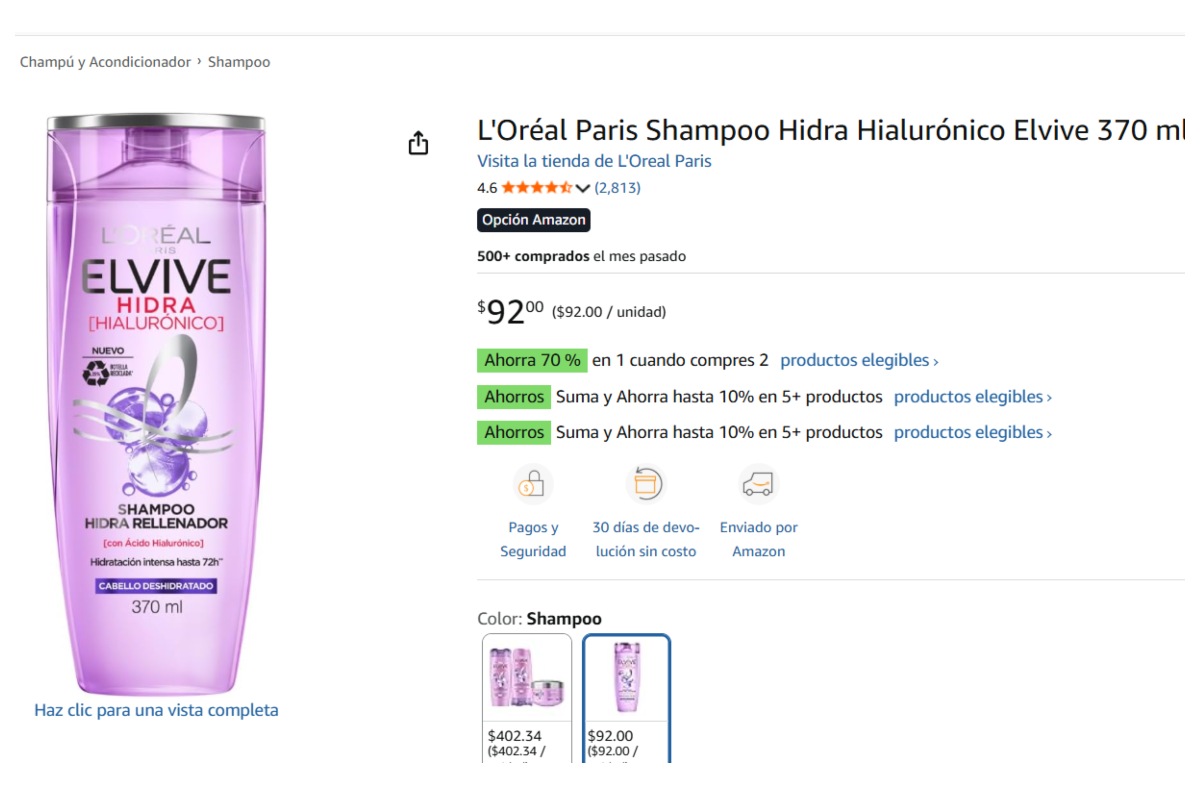
Task: Click the 30-day return box icon
Action: [x=645, y=485]
